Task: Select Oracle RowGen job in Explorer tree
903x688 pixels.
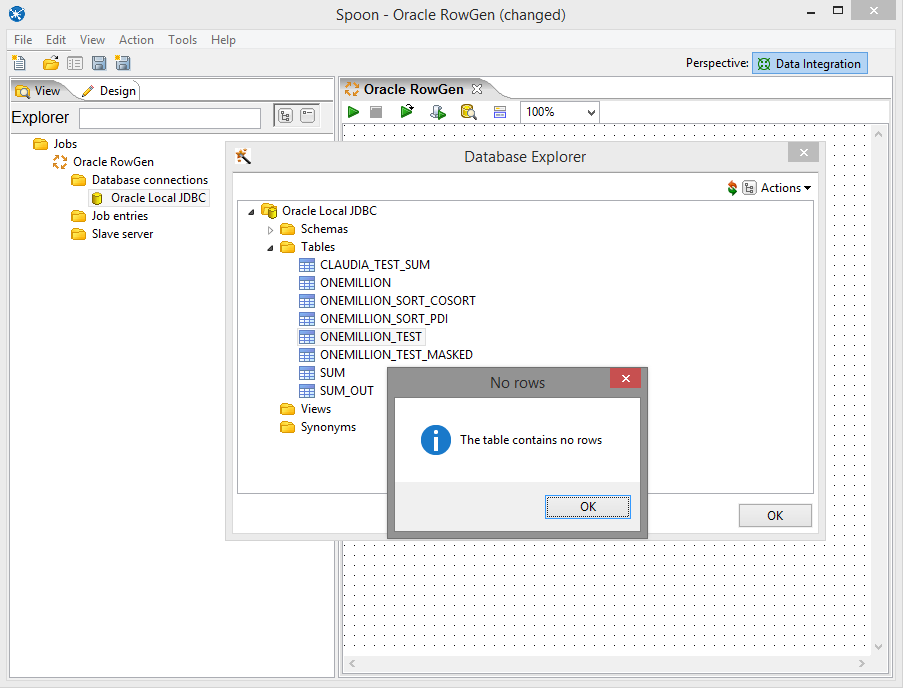Action: click(104, 162)
